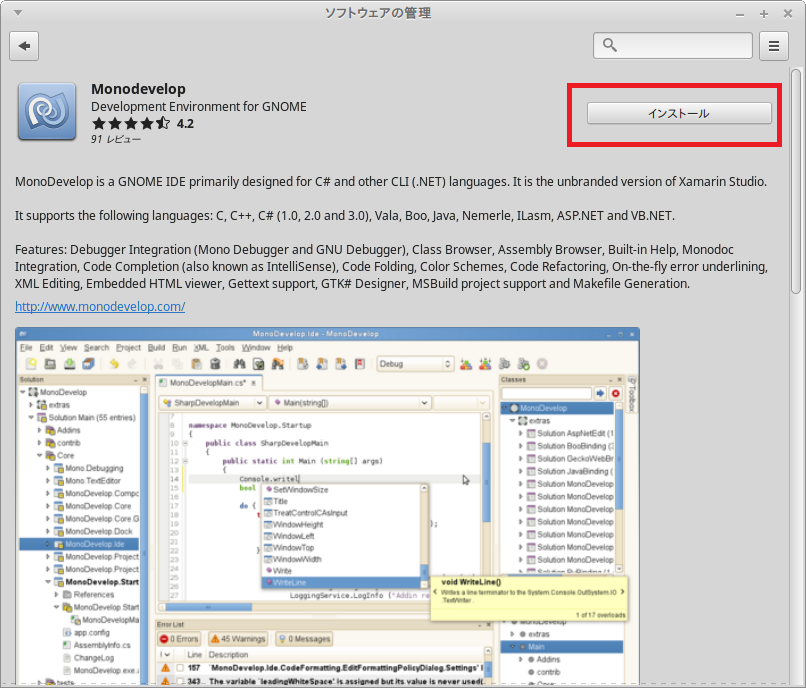Open the monodevelop.com homepage link
Image resolution: width=806 pixels, height=688 pixels.
pyautogui.click(x=100, y=306)
